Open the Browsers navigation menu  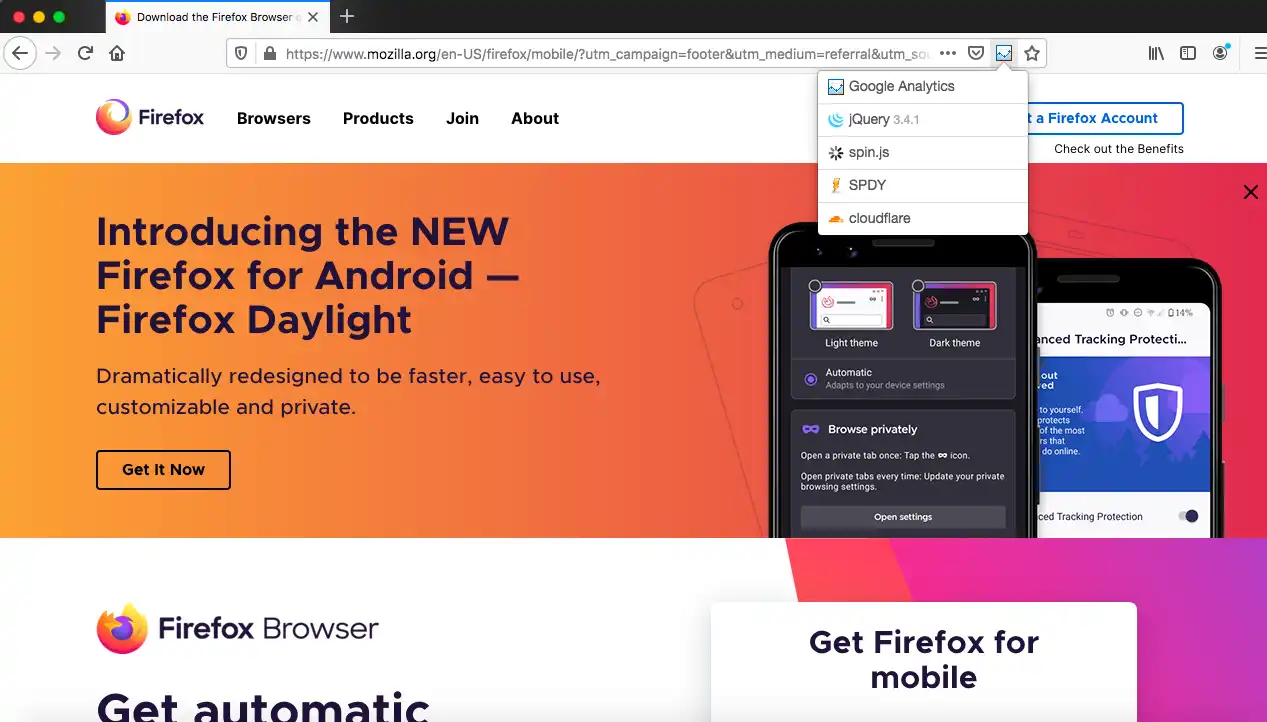tap(274, 118)
